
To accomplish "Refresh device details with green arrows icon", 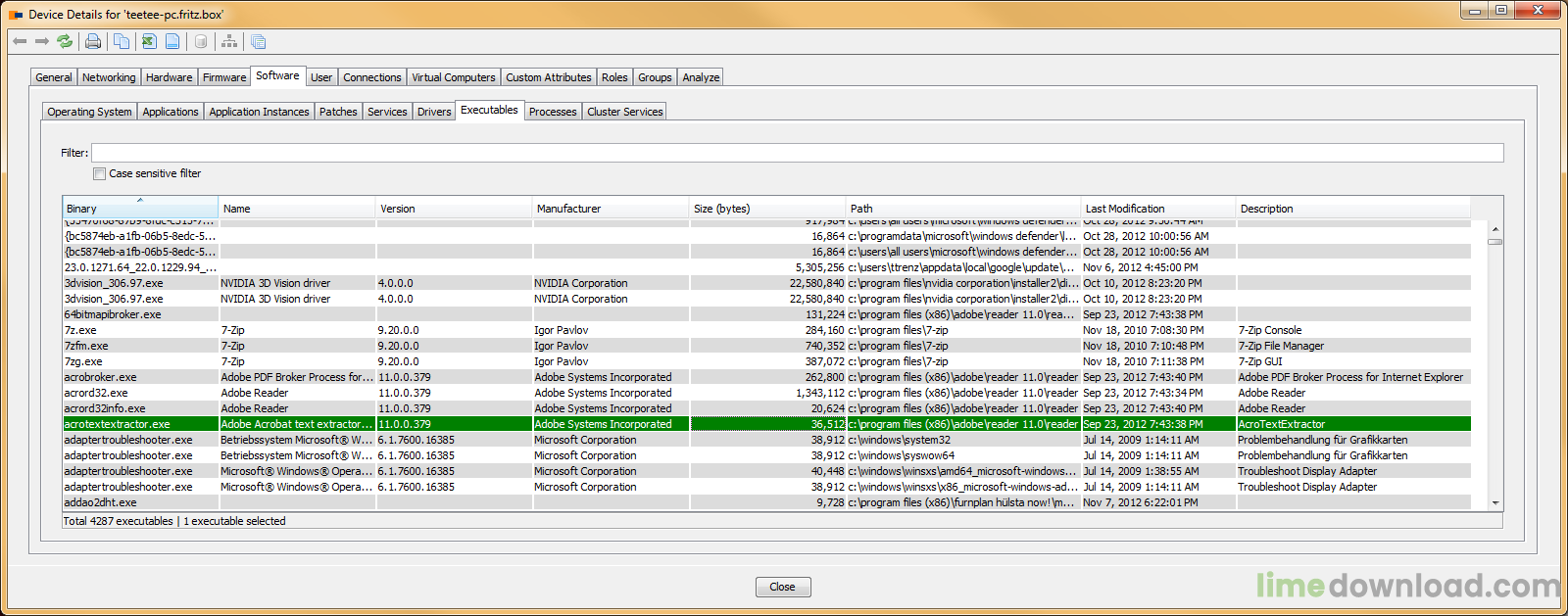I will tap(65, 41).
